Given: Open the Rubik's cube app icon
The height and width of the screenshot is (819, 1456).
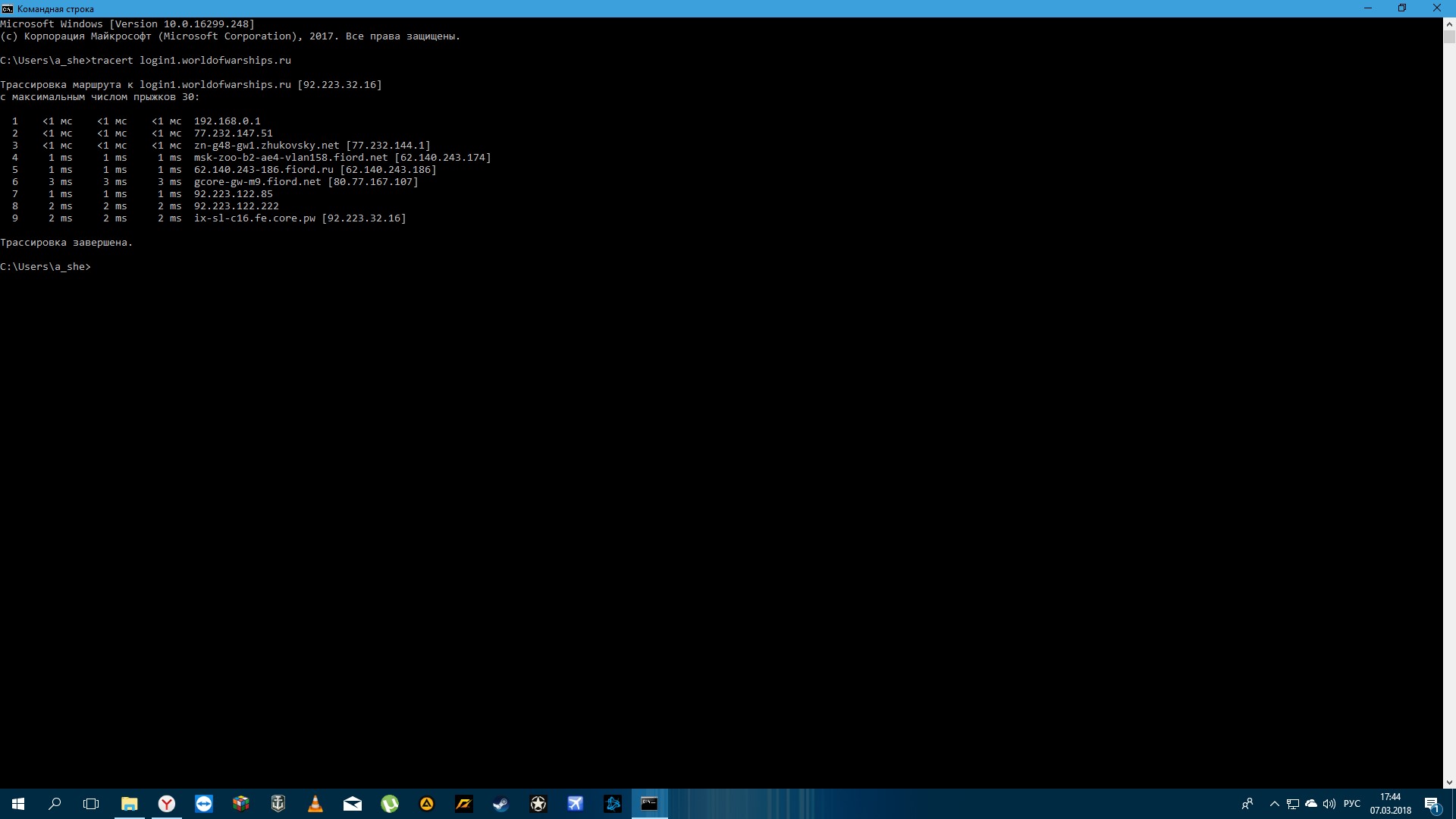Looking at the screenshot, I should [241, 804].
